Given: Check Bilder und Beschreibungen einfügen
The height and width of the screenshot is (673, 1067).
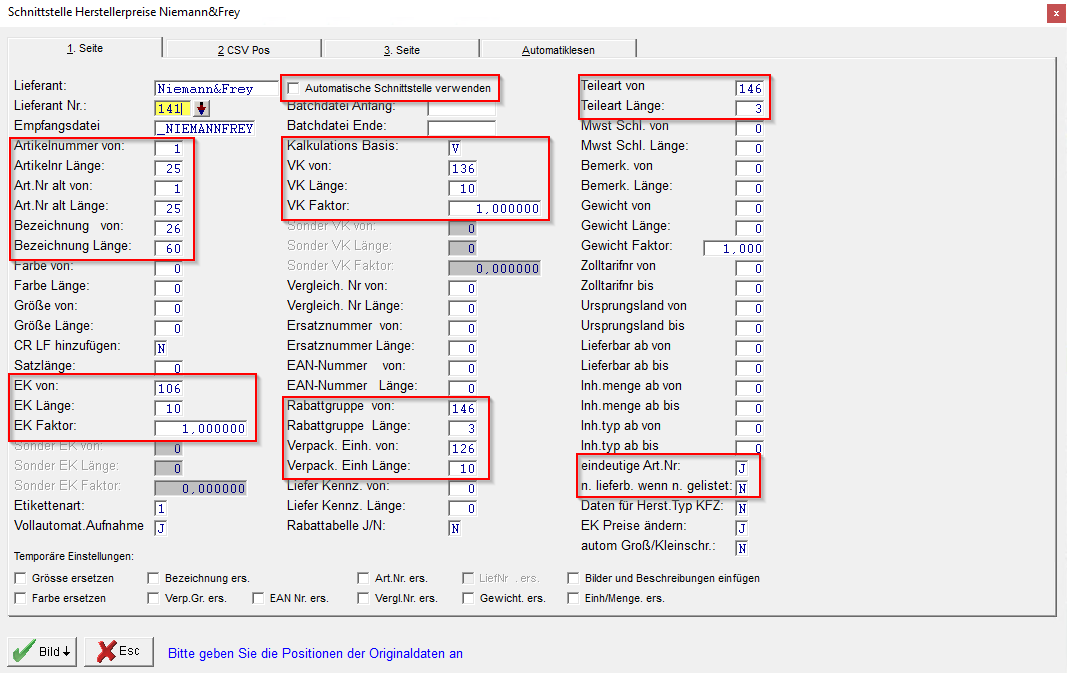Looking at the screenshot, I should [573, 578].
